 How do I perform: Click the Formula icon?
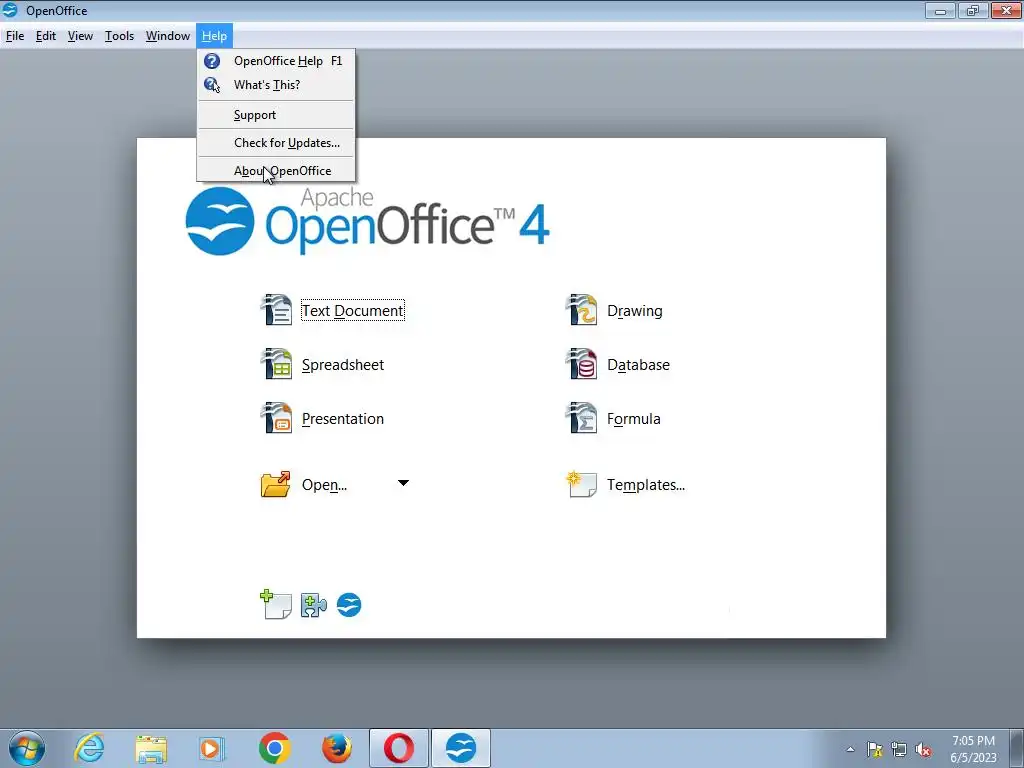[x=581, y=419]
